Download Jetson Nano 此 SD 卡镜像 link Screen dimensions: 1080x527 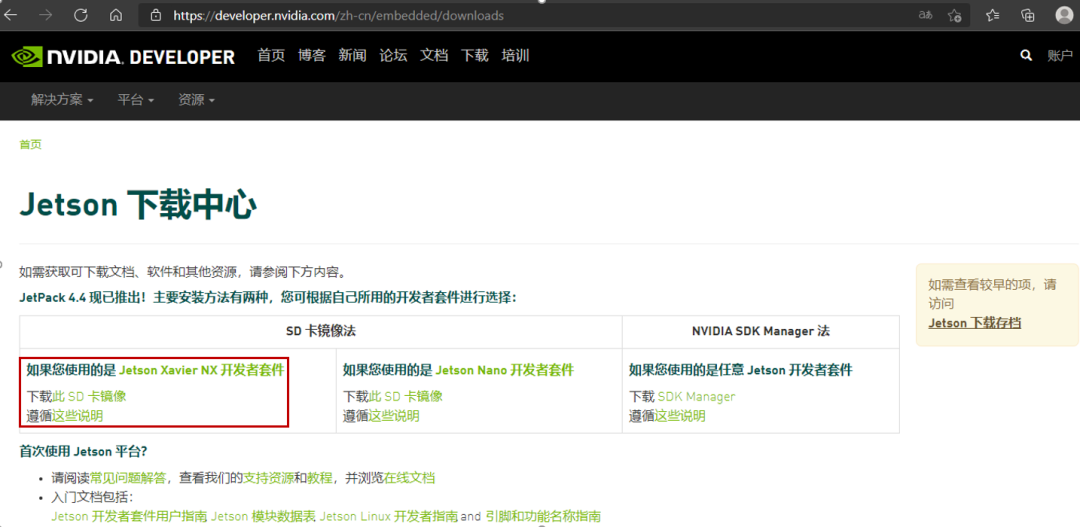(x=406, y=397)
